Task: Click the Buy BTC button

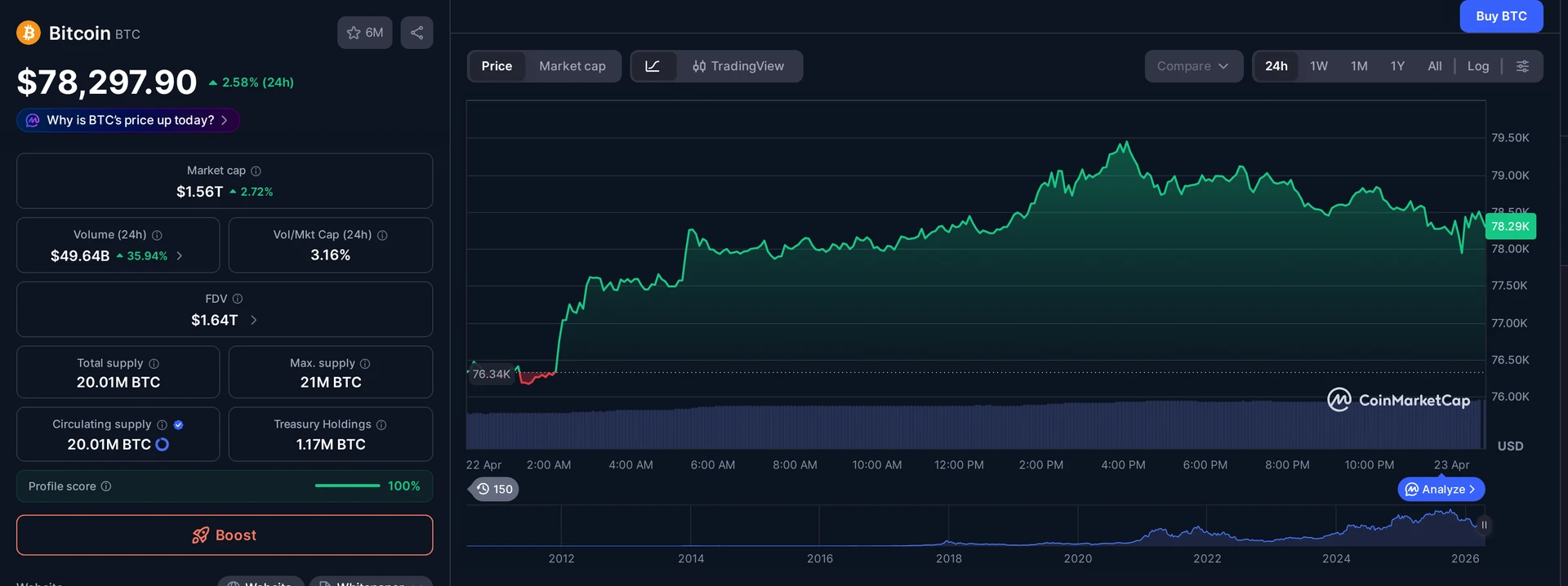Action: 1501,16
